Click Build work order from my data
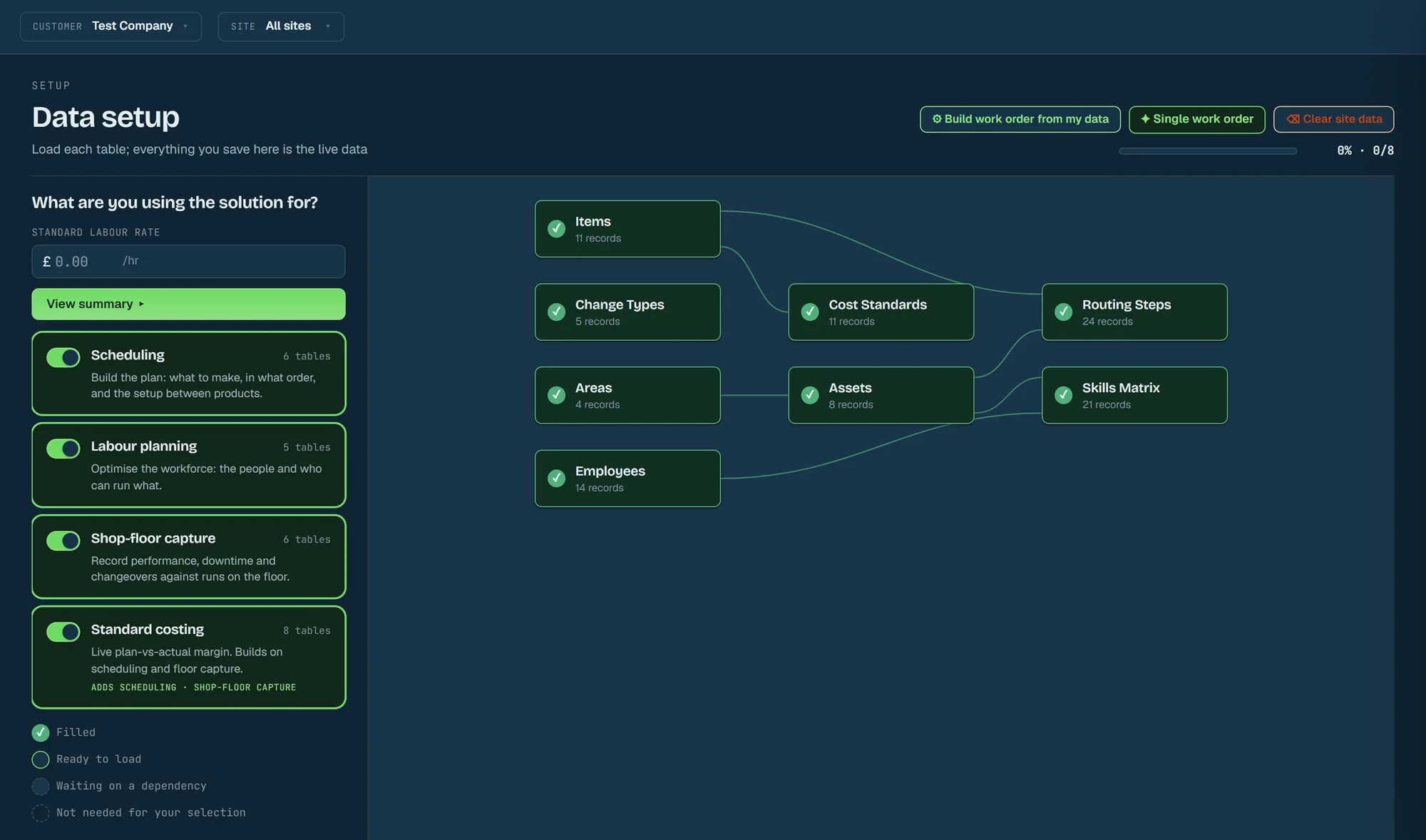This screenshot has height=840, width=1426. pos(1020,119)
